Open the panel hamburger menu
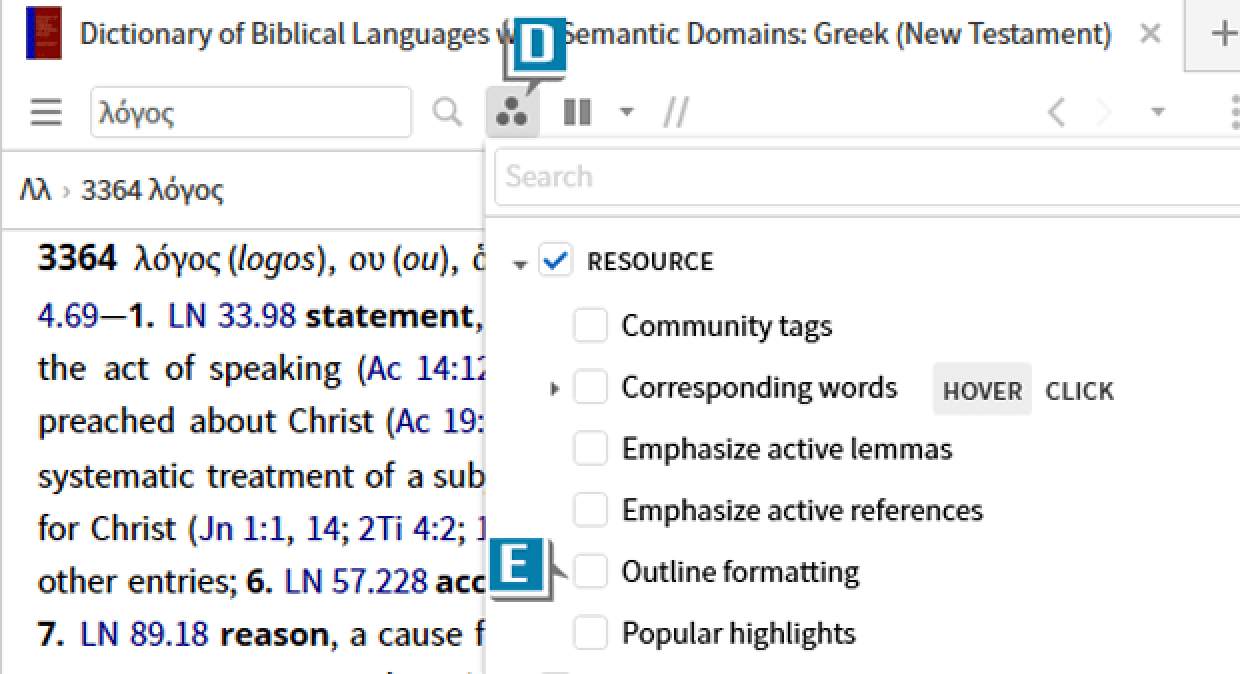 (x=46, y=112)
